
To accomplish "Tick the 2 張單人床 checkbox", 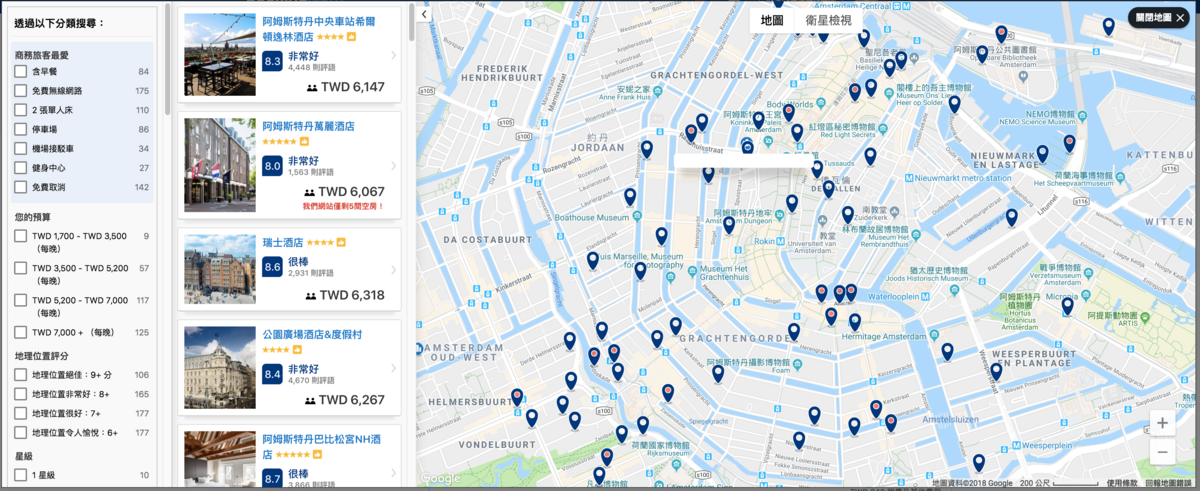I will click(x=20, y=110).
